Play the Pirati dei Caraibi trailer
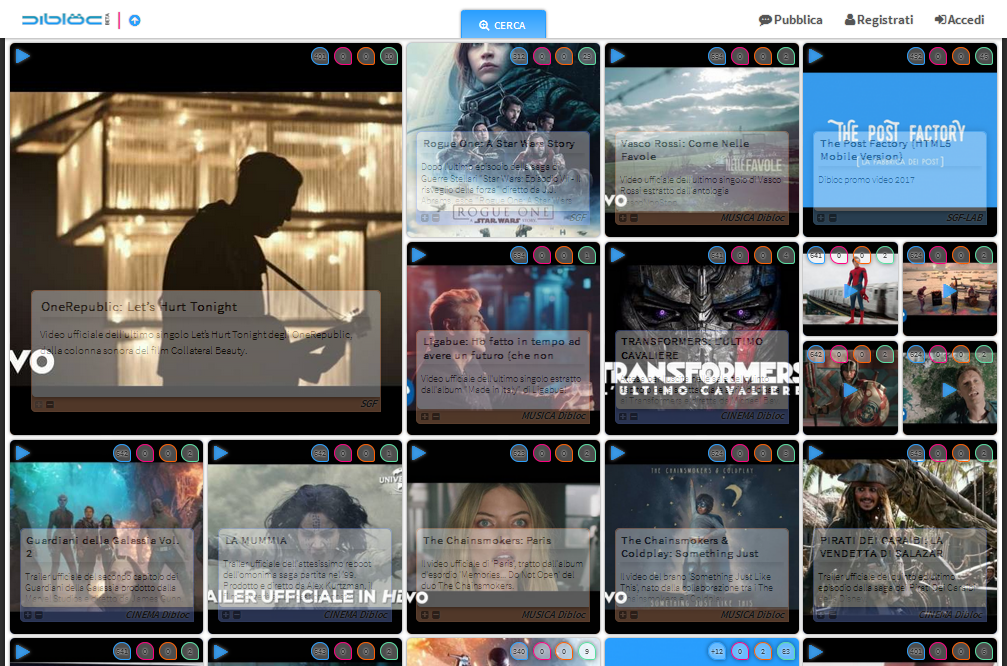This screenshot has width=1007, height=666. tap(816, 453)
